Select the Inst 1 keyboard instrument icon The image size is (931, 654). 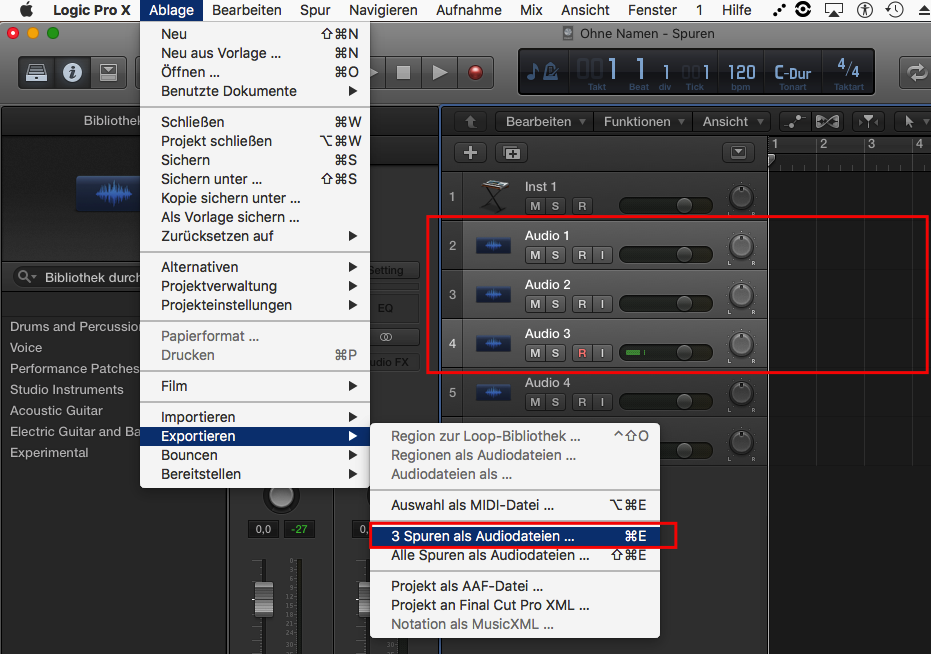(x=494, y=197)
